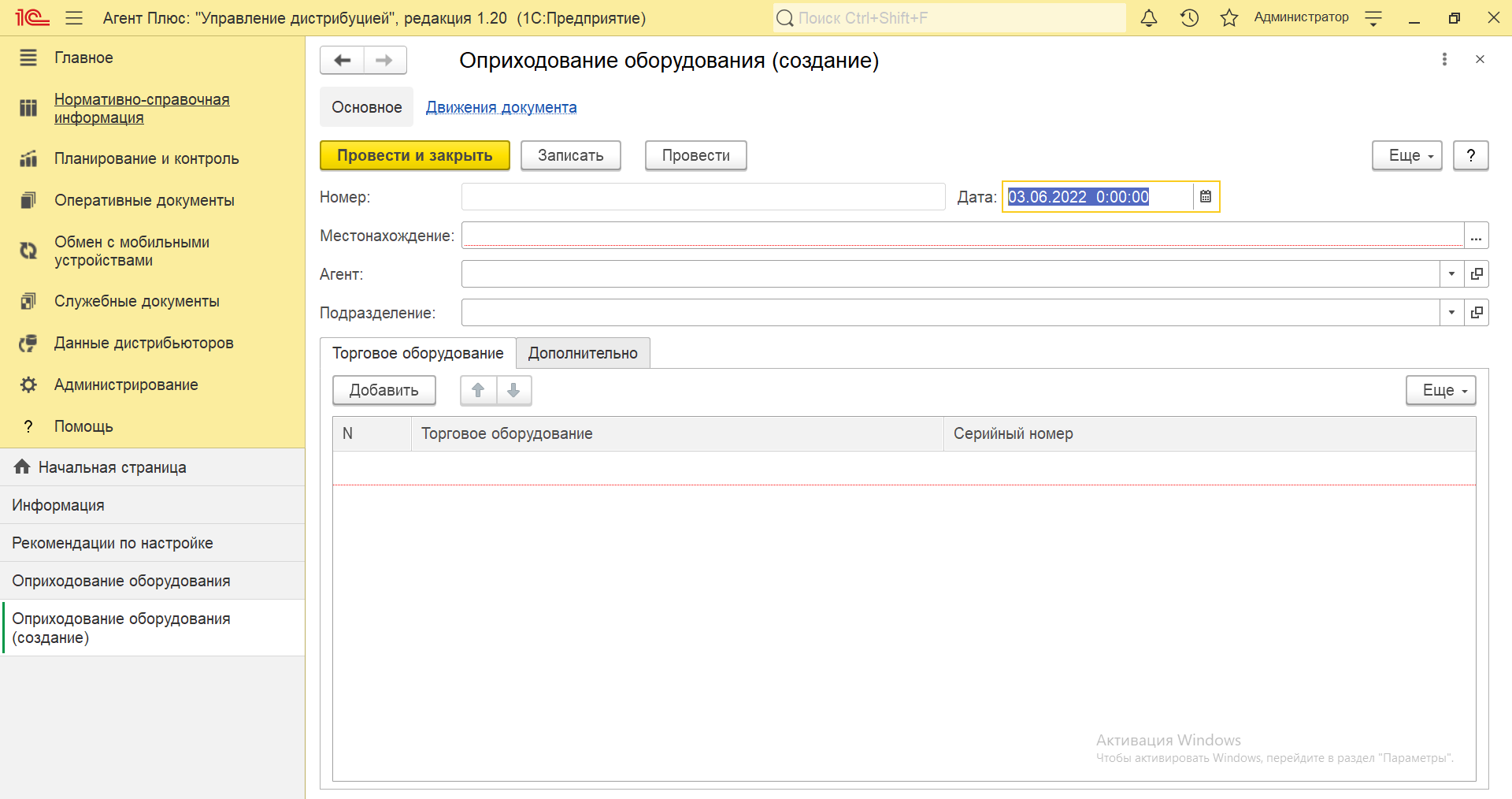Expand the Подразделение dropdown list

[x=1451, y=313]
